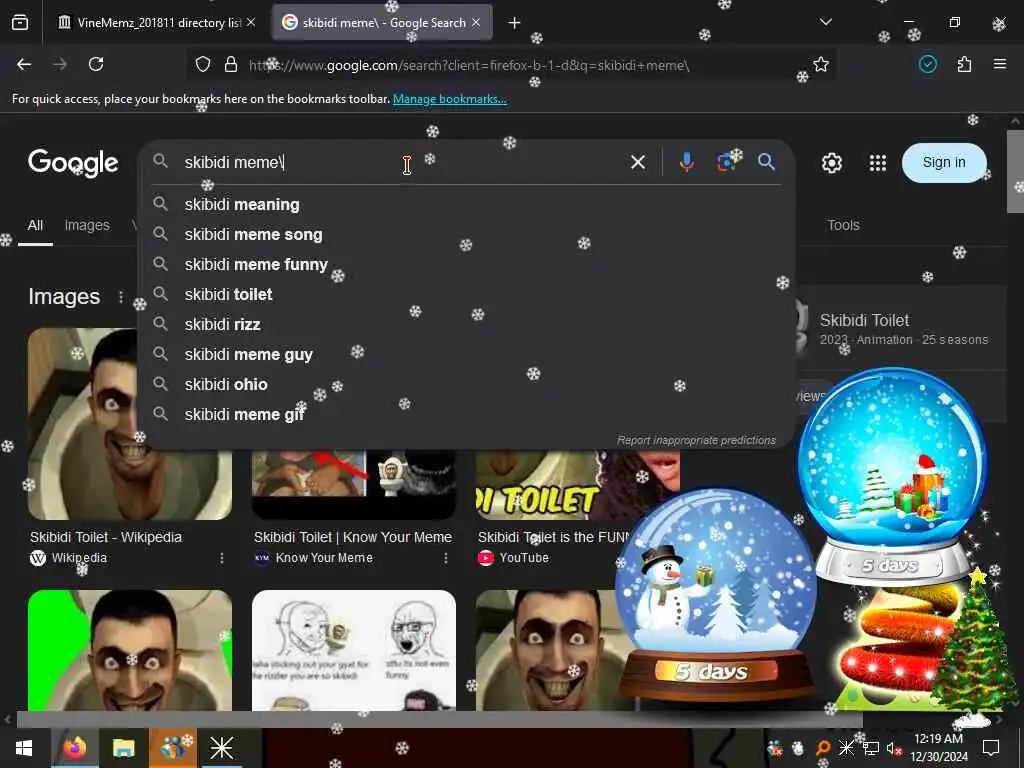Open the notification center icon
The height and width of the screenshot is (768, 1024).
point(991,748)
